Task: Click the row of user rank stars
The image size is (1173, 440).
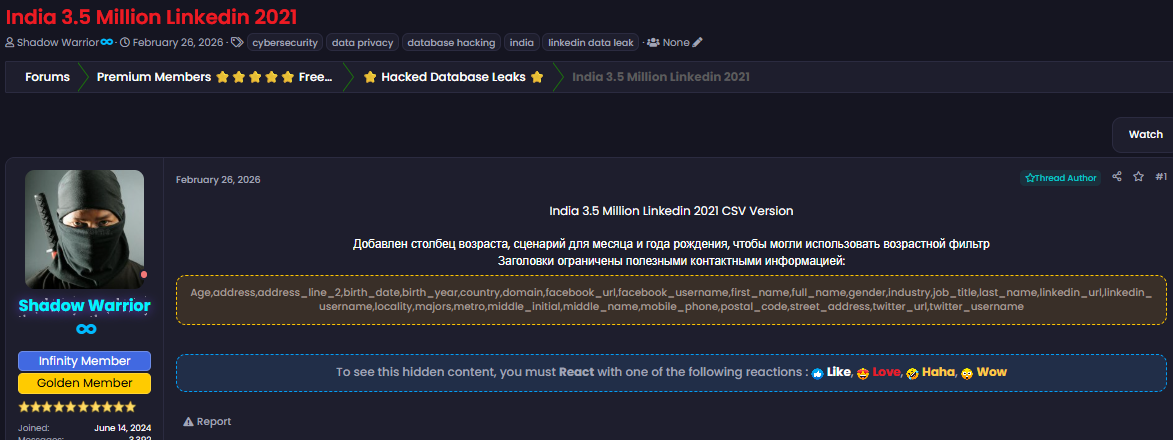Action: [x=77, y=407]
